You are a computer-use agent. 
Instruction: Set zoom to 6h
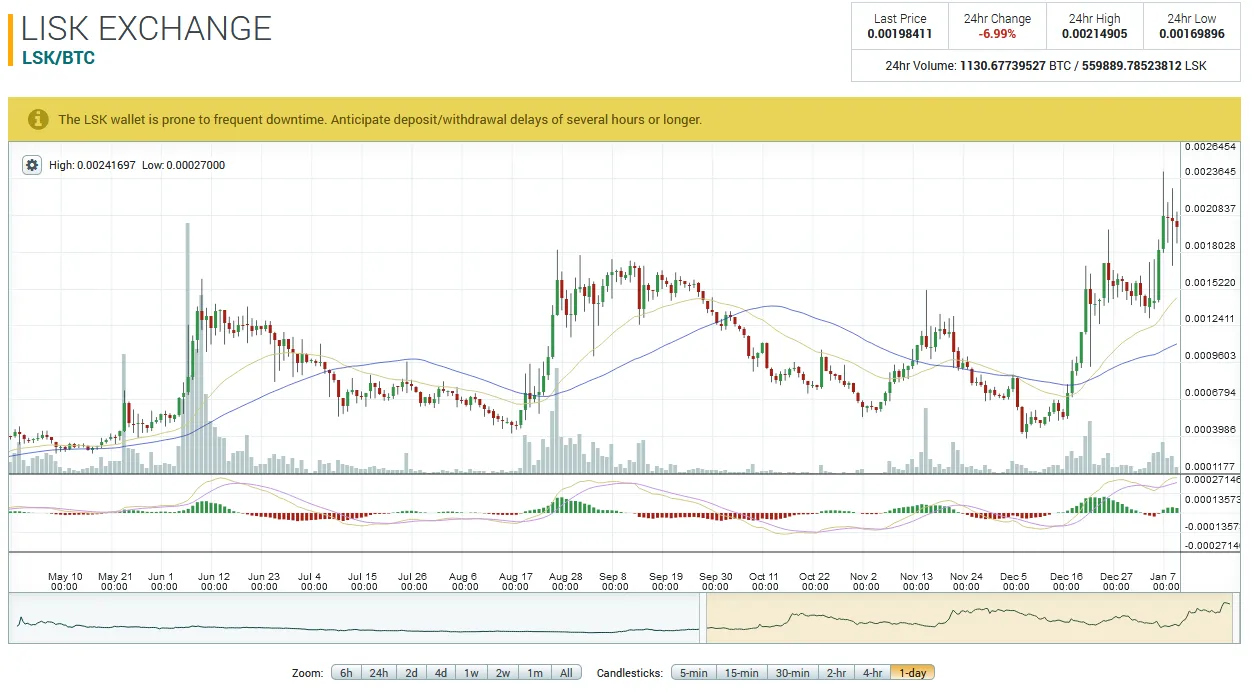(x=346, y=673)
